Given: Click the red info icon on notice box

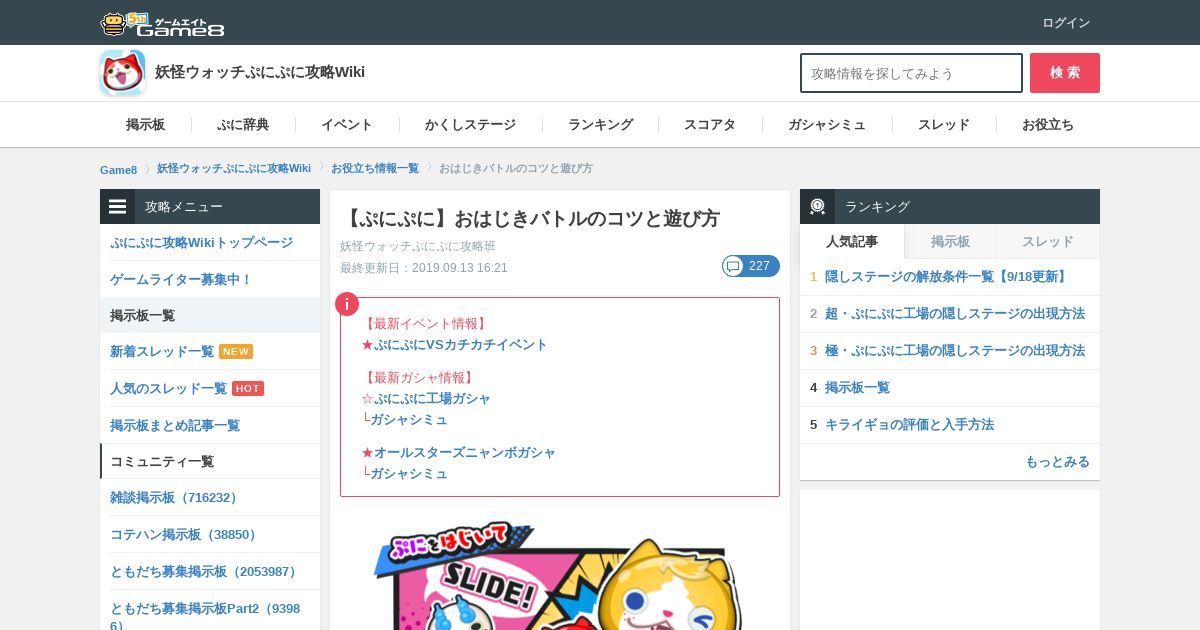Looking at the screenshot, I should click(346, 304).
